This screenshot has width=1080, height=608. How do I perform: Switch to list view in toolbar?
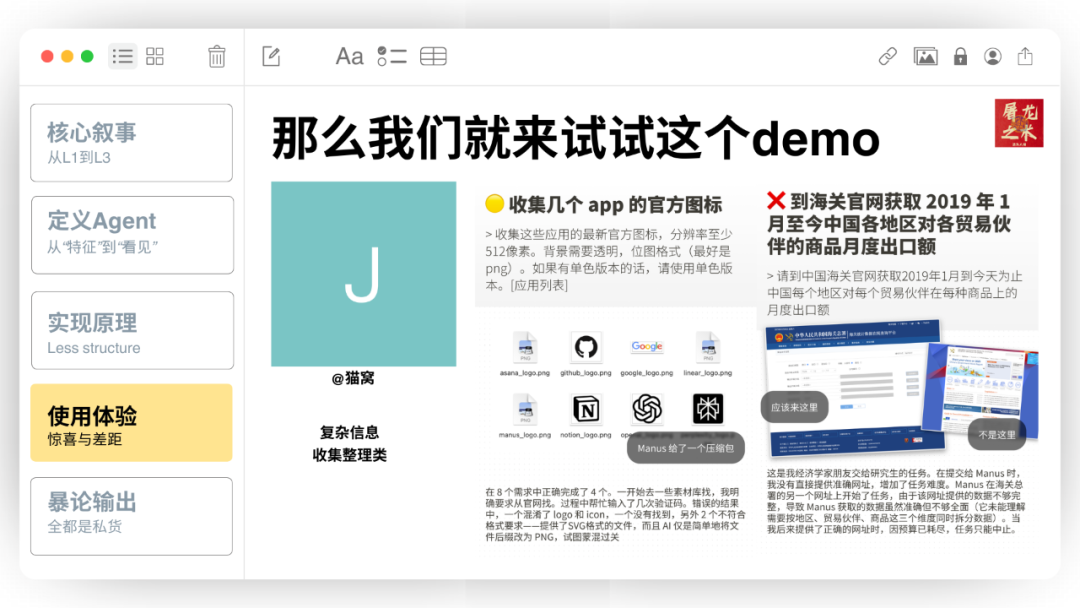(123, 56)
